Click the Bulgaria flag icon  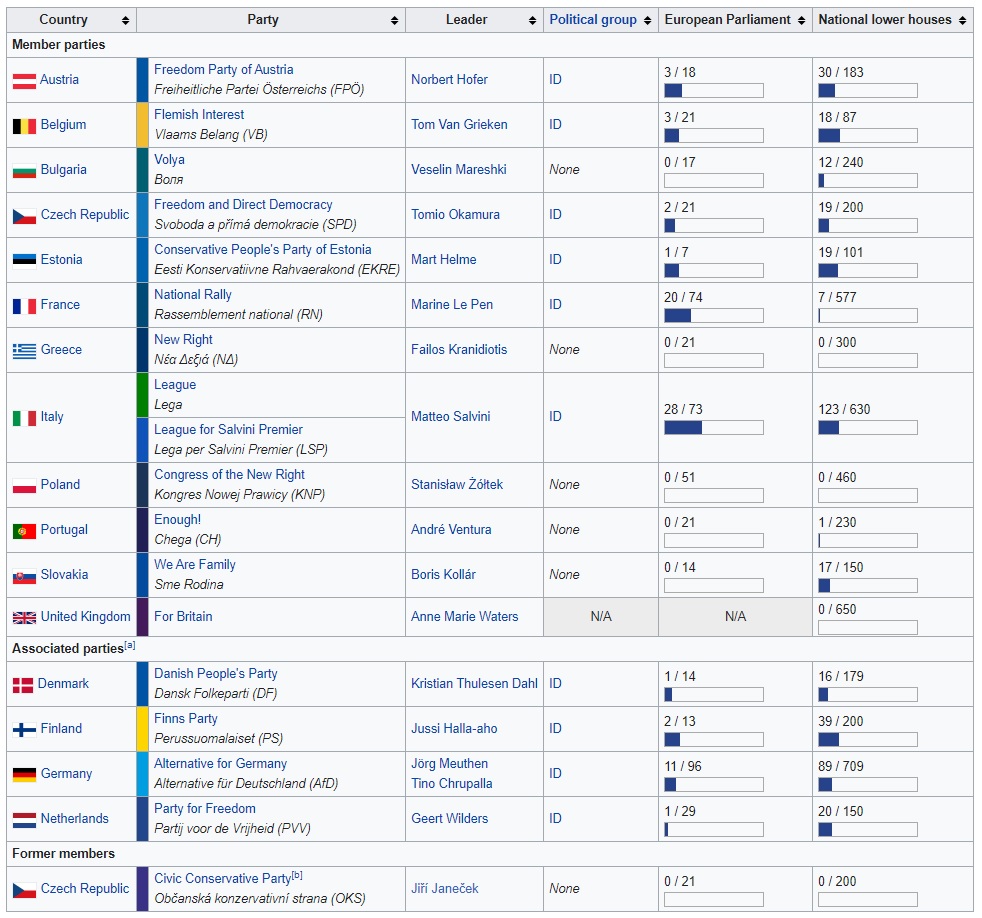(x=24, y=170)
